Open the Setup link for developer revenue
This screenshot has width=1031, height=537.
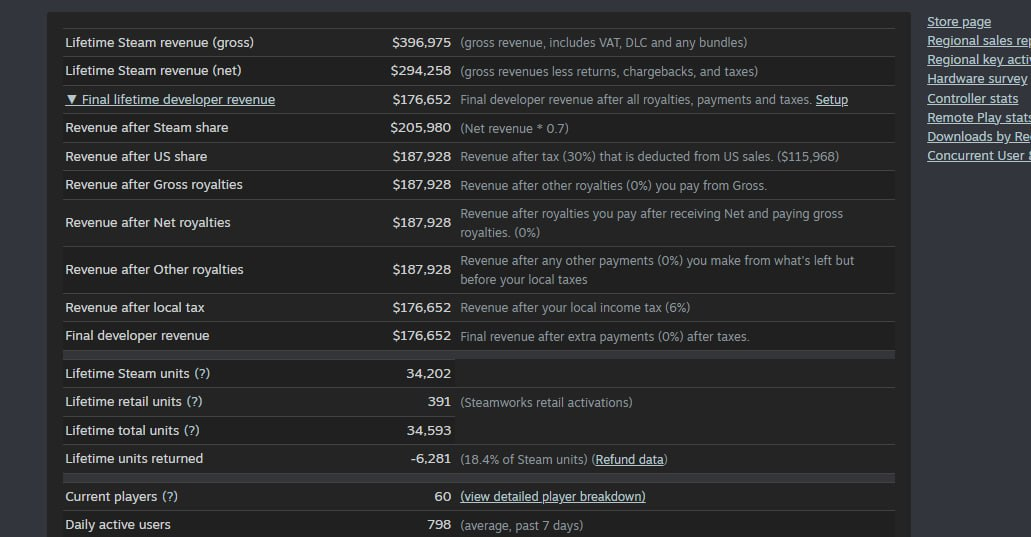click(831, 100)
